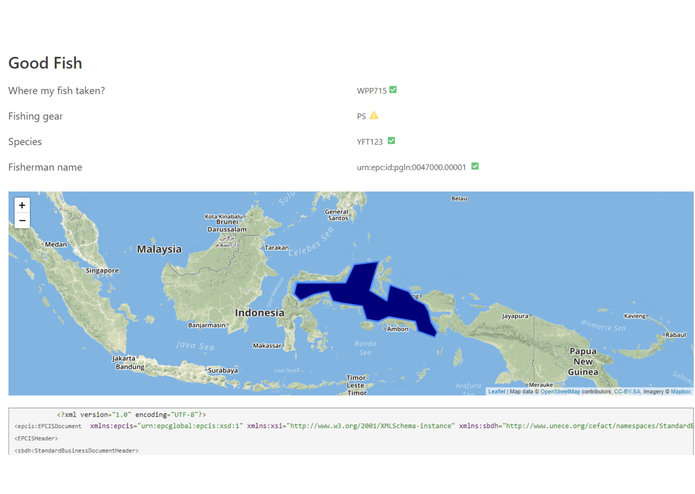Click the 'Where my fish taken?' label
The width and height of the screenshot is (695, 494).
(x=56, y=90)
